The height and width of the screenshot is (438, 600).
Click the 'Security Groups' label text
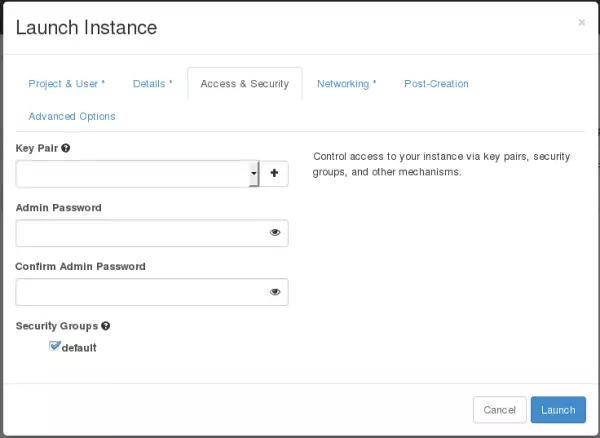coord(57,326)
